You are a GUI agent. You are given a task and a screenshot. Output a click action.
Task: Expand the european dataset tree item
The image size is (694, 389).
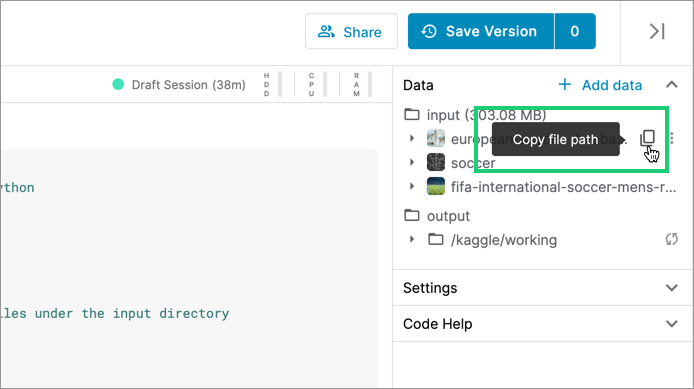(x=412, y=139)
